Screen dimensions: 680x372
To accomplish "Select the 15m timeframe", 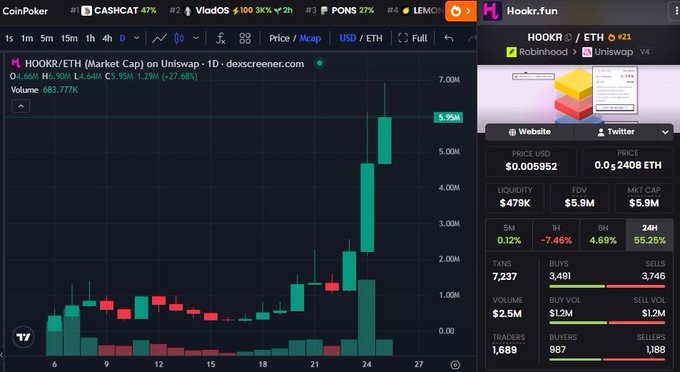I will 69,39.
